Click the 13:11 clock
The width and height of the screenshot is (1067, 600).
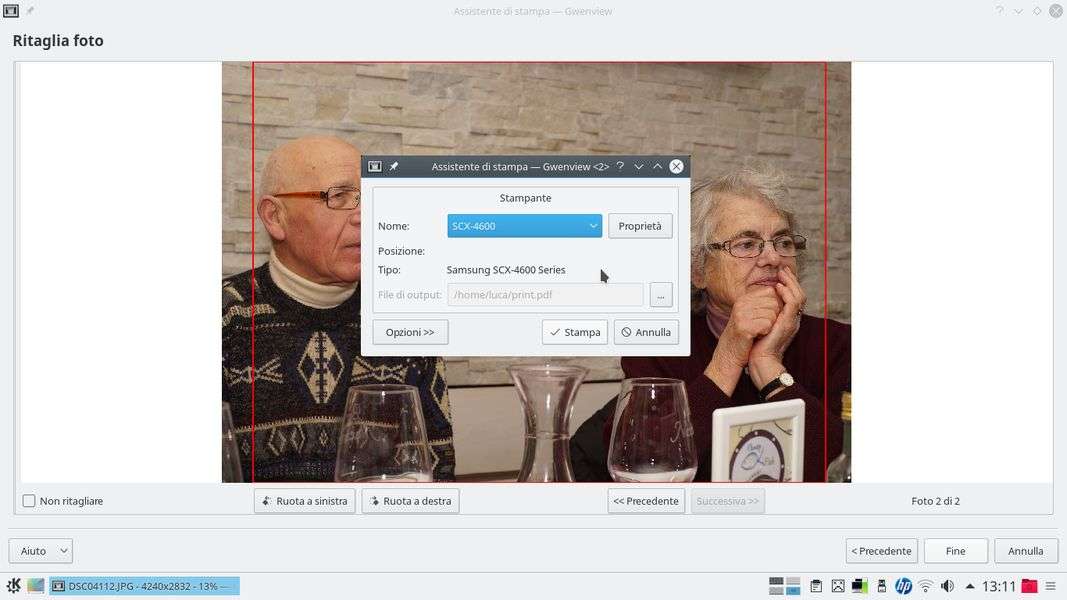(x=998, y=586)
